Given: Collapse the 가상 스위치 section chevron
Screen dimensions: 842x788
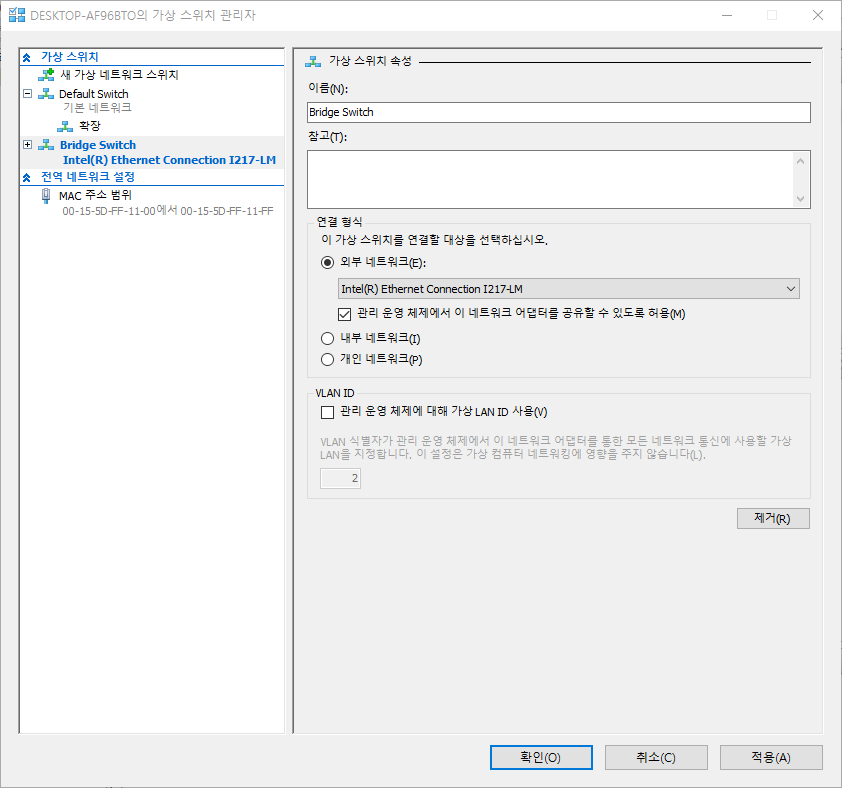Looking at the screenshot, I should [26, 57].
